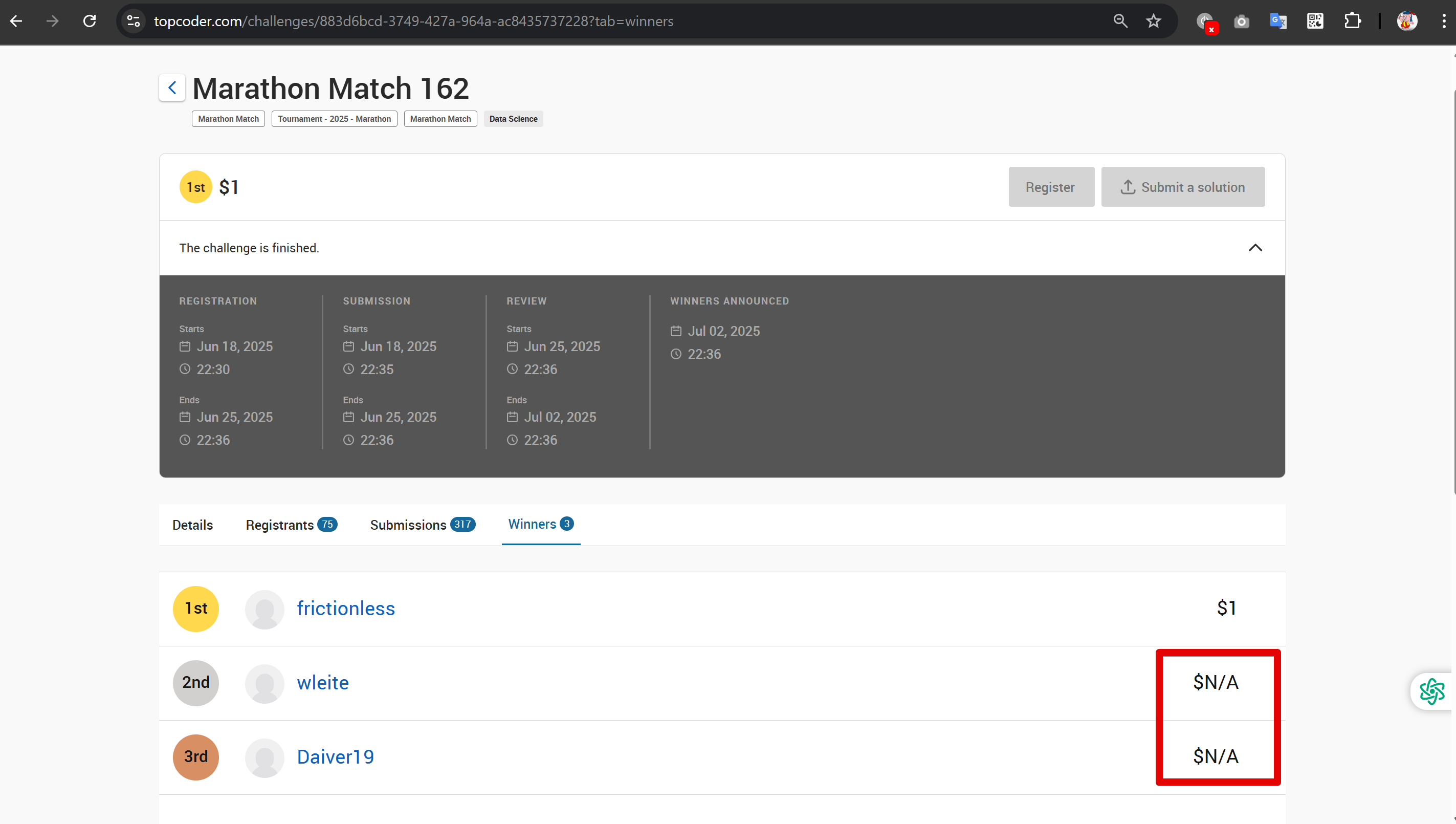Open the Google Translate extension icon
Screen dimensions: 1456x824
click(x=1278, y=21)
